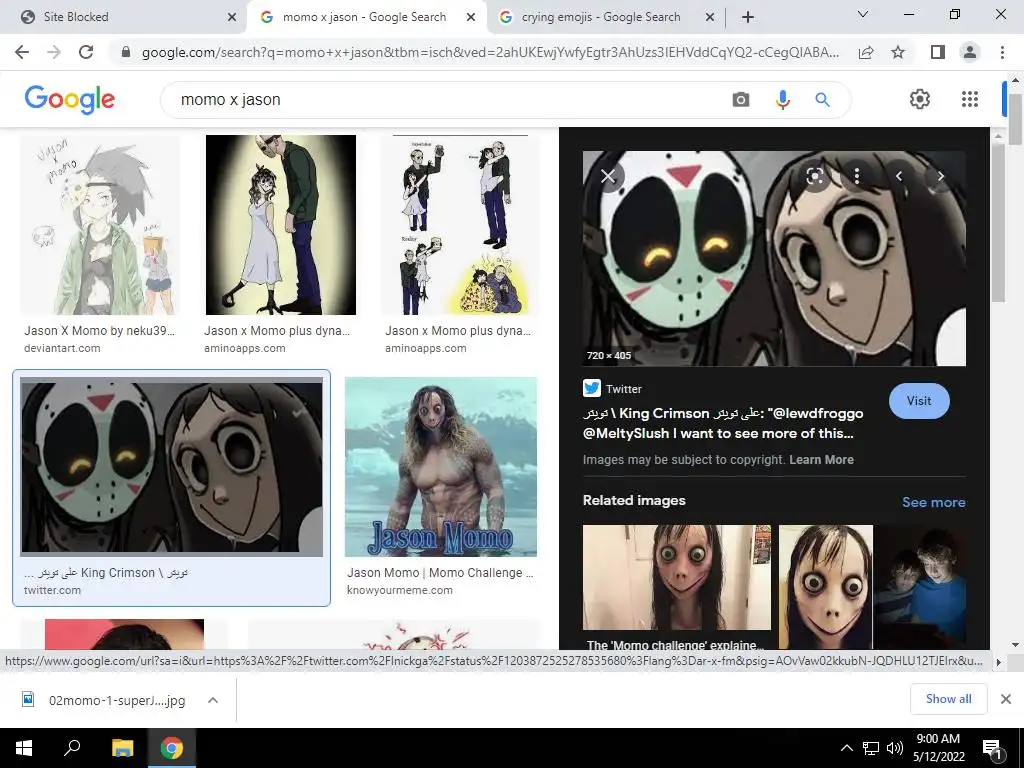
Task: Share this page icon in address bar
Action: click(x=866, y=52)
